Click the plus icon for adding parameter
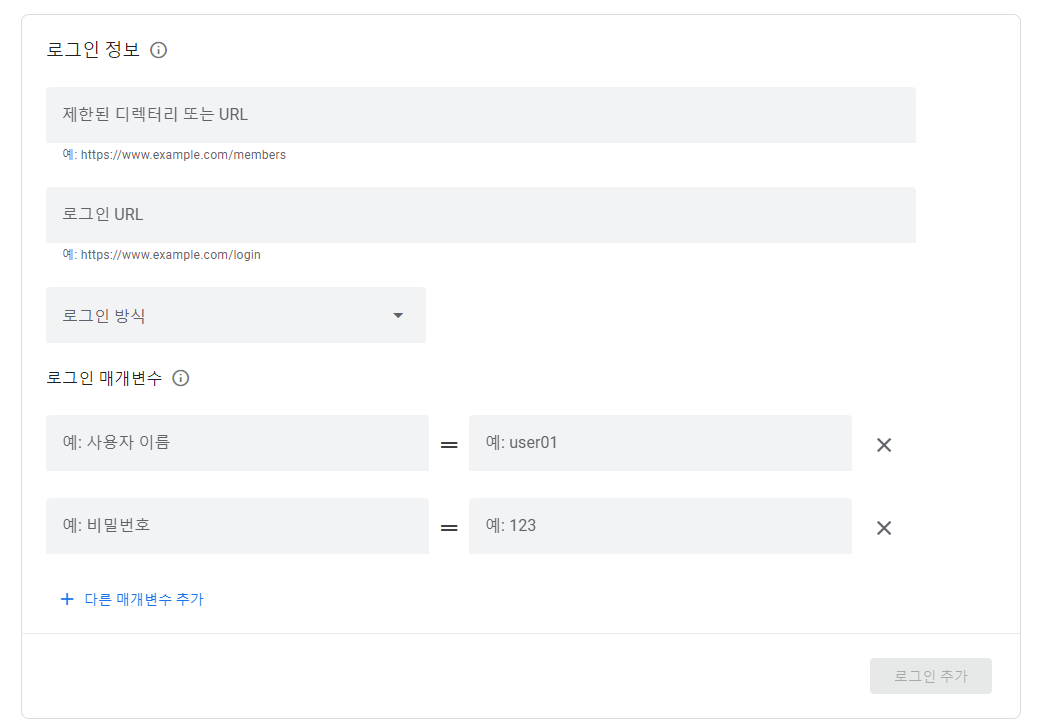Screen dimensions: 1045x727 point(67,599)
